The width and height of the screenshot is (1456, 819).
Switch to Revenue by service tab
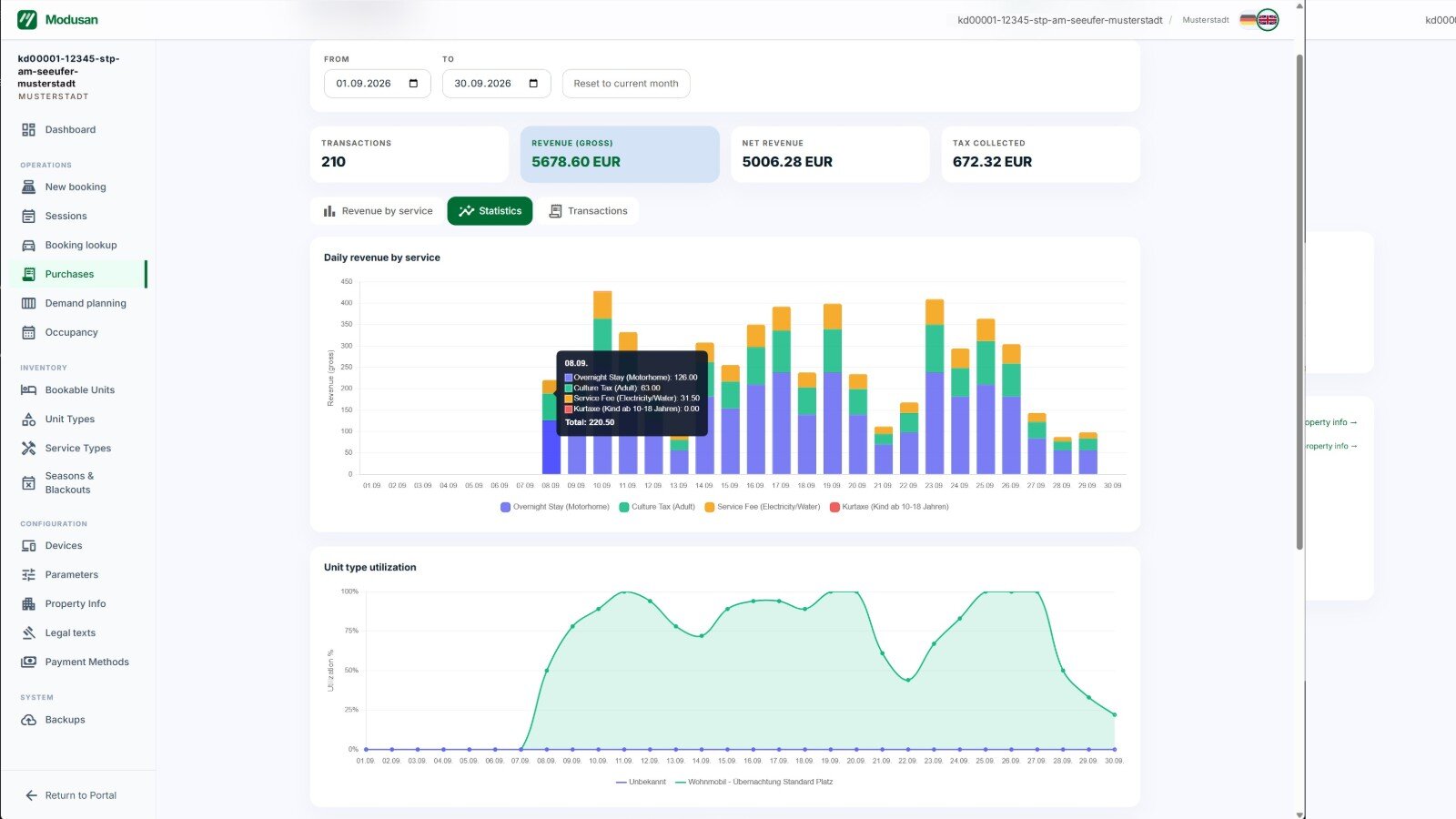[378, 211]
